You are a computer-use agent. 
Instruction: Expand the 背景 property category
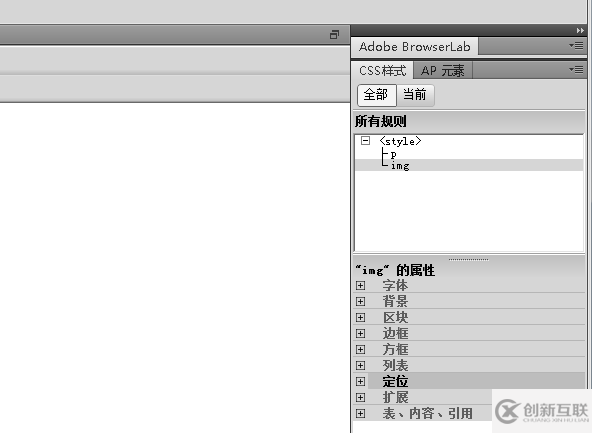(360, 301)
